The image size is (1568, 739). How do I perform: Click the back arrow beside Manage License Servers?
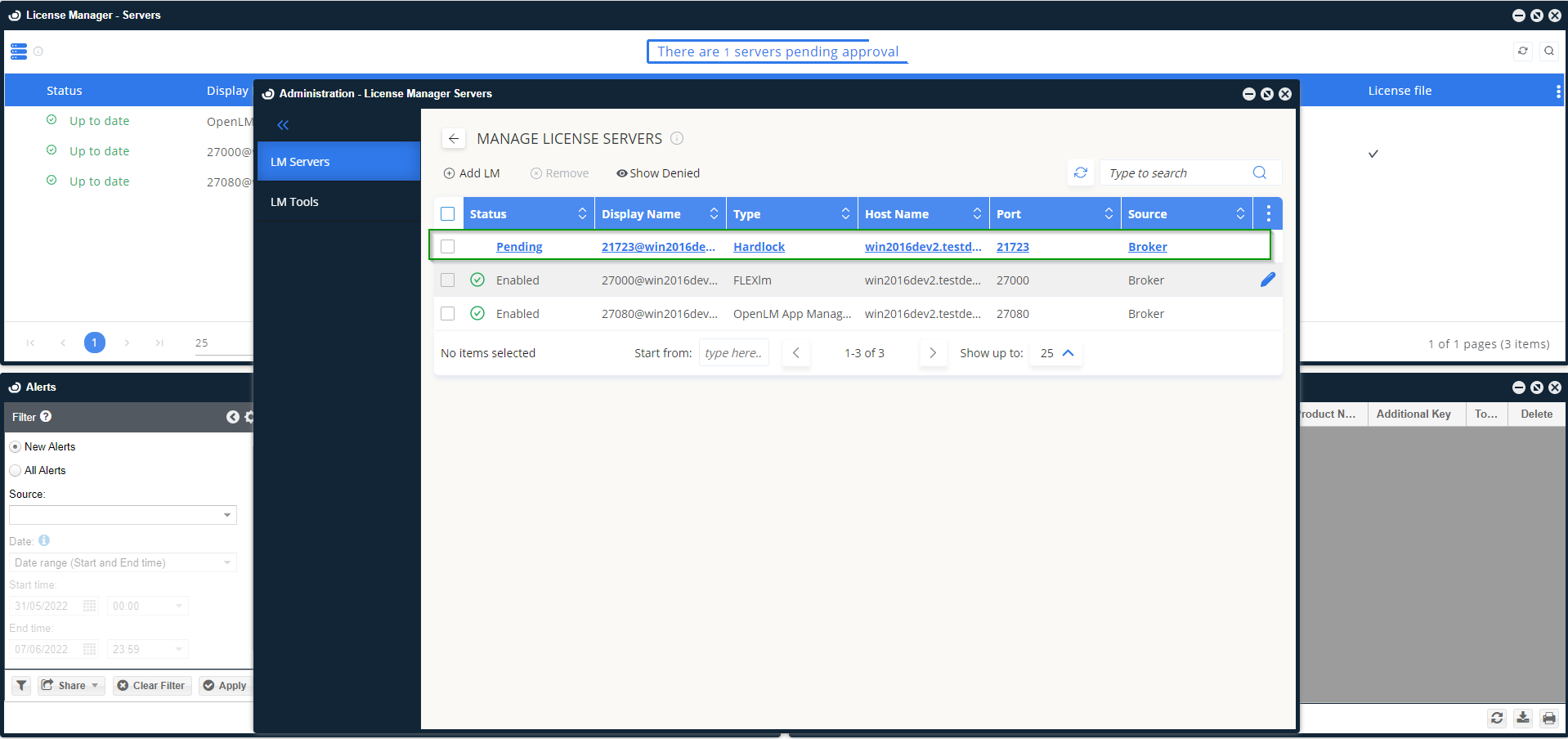point(454,138)
